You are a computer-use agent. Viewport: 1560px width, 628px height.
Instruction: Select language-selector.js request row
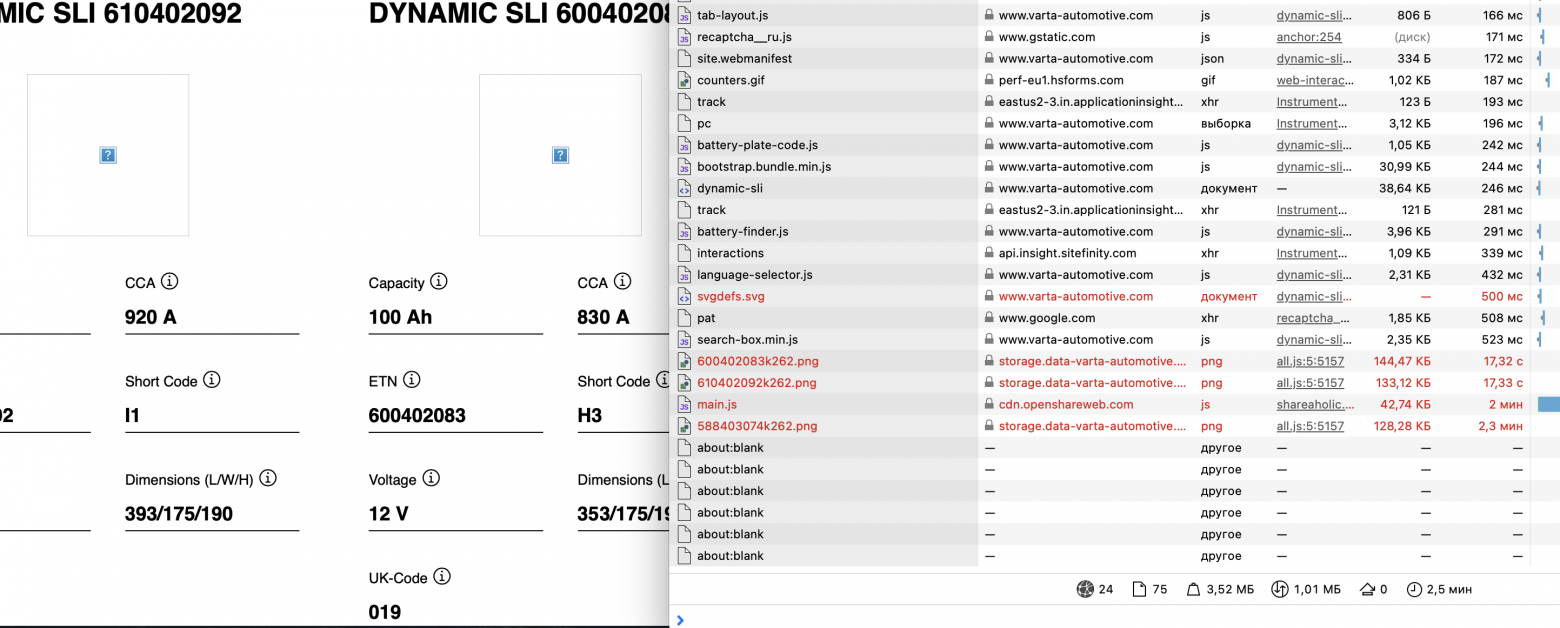1114,274
